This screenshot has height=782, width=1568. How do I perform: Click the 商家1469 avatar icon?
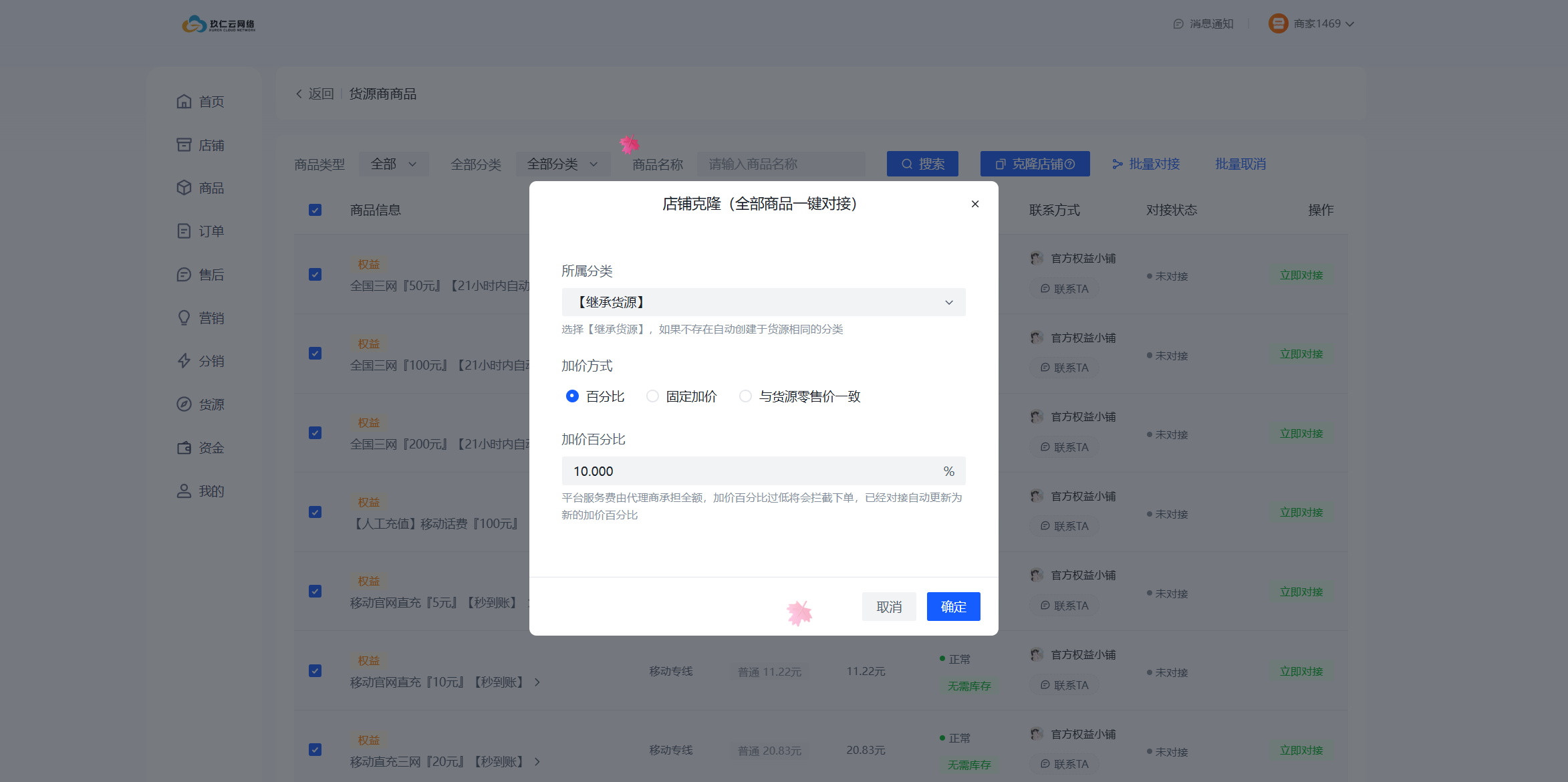(x=1278, y=23)
